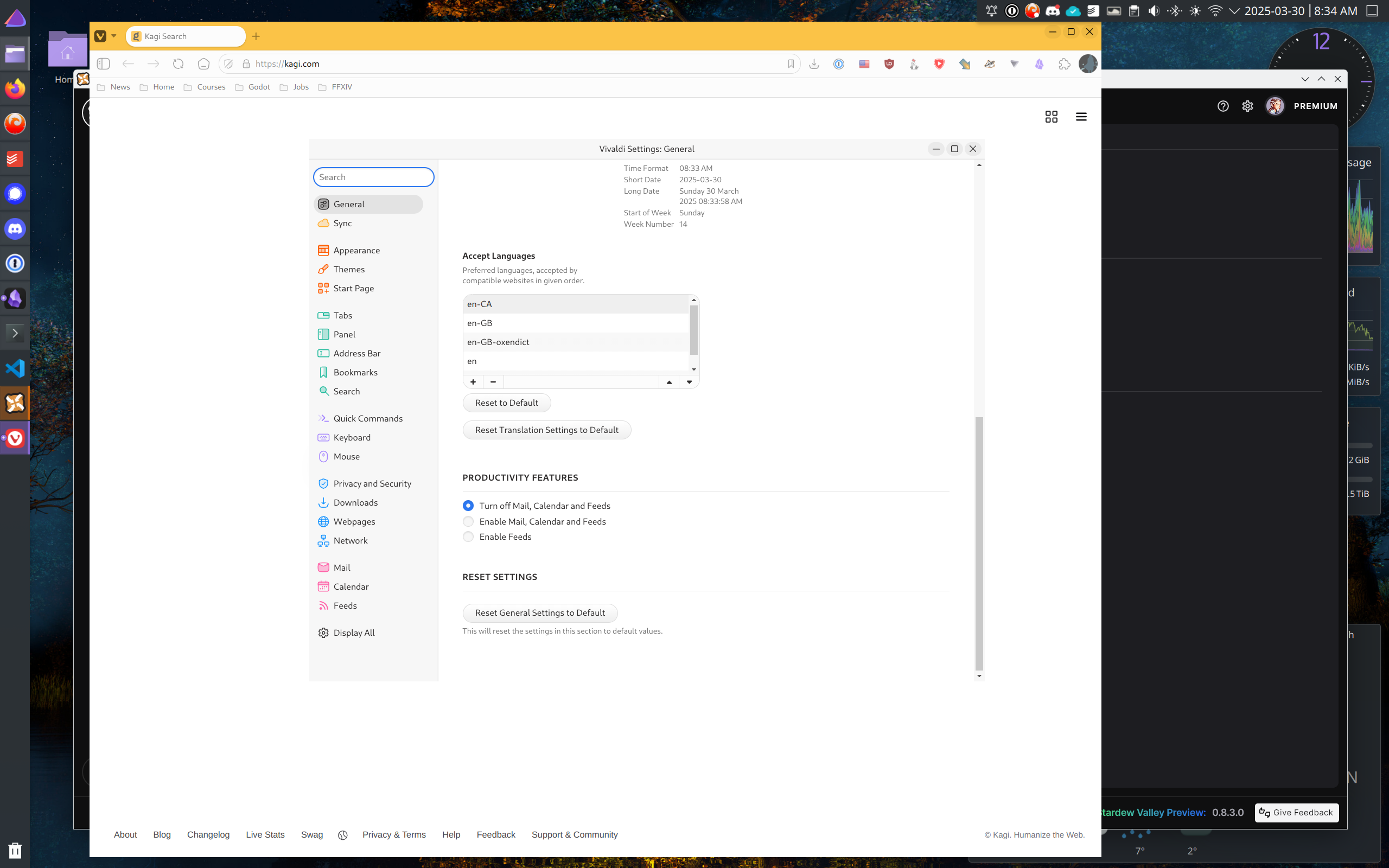1389x868 pixels.
Task: Open the extensions puzzle piece menu
Action: point(1065,63)
